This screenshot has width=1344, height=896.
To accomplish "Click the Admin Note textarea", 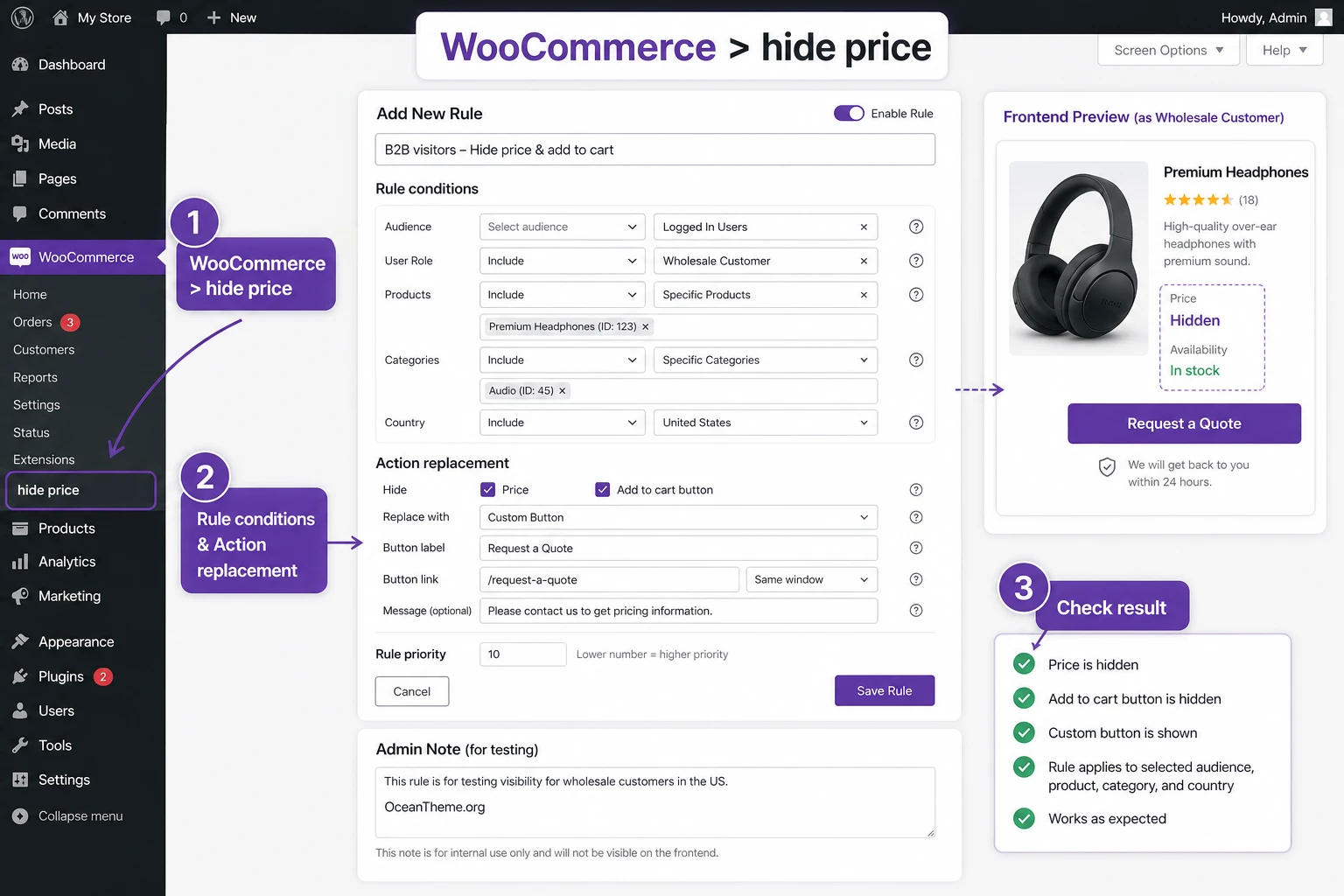I will coord(655,802).
